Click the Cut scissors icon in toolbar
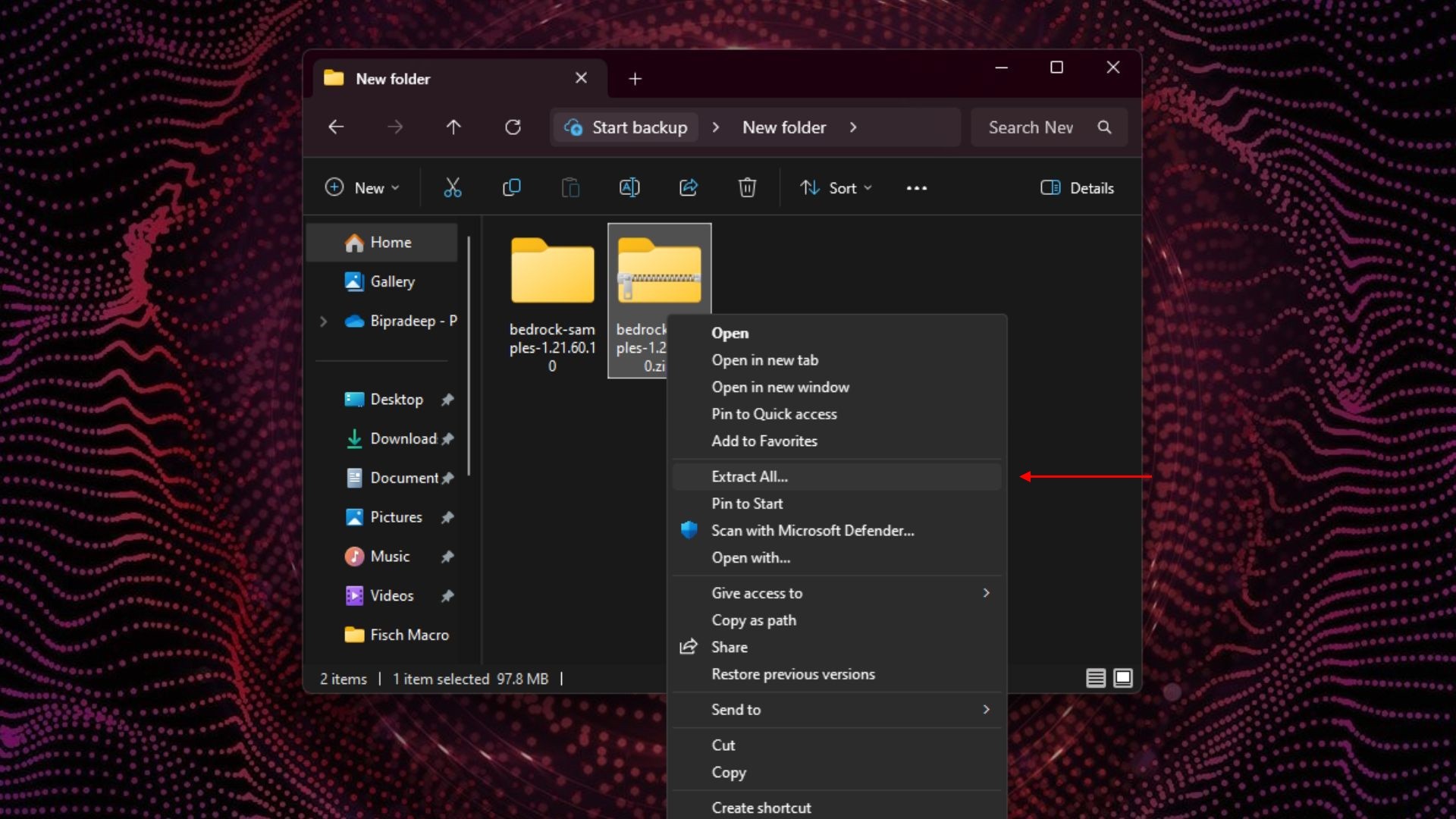The image size is (1456, 819). pos(453,187)
